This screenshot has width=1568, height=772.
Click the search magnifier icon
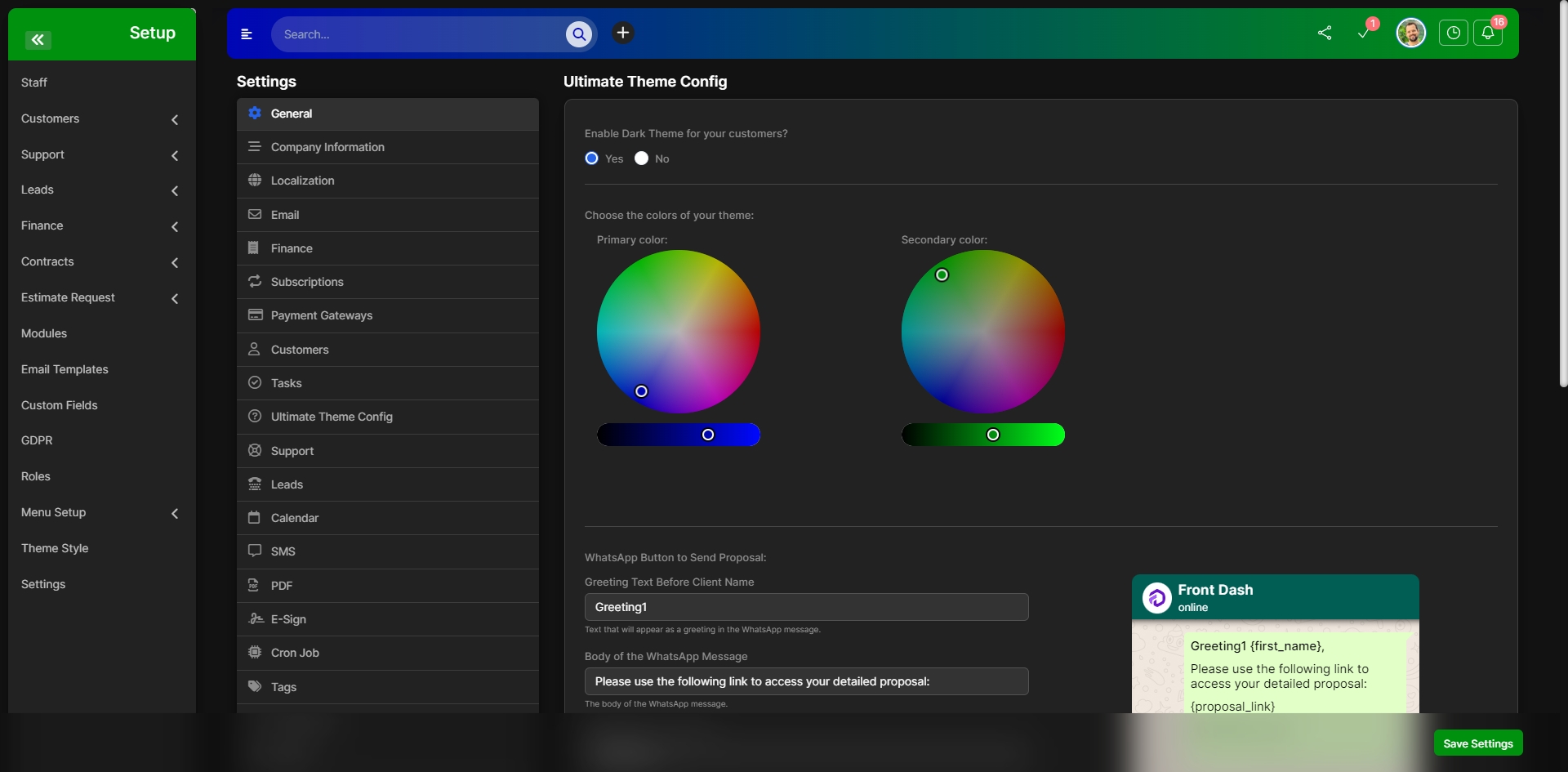coord(579,34)
